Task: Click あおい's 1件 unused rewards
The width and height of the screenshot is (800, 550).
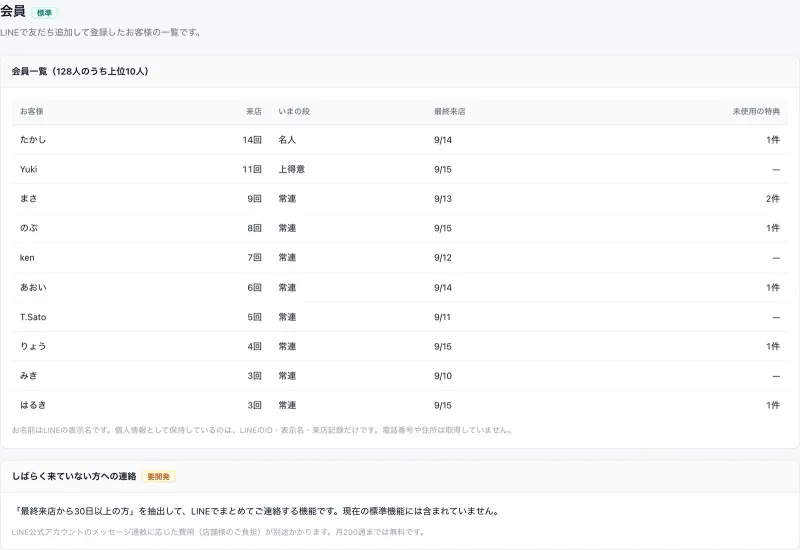Action: (773, 287)
